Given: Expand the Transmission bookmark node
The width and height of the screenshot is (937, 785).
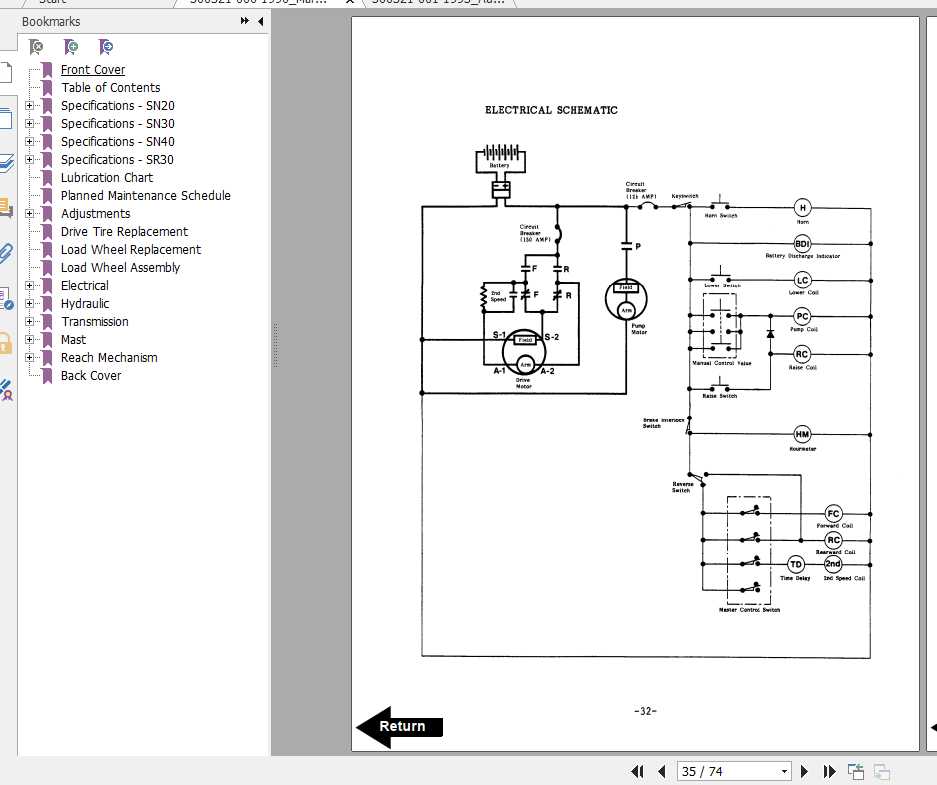Looking at the screenshot, I should click(x=29, y=321).
